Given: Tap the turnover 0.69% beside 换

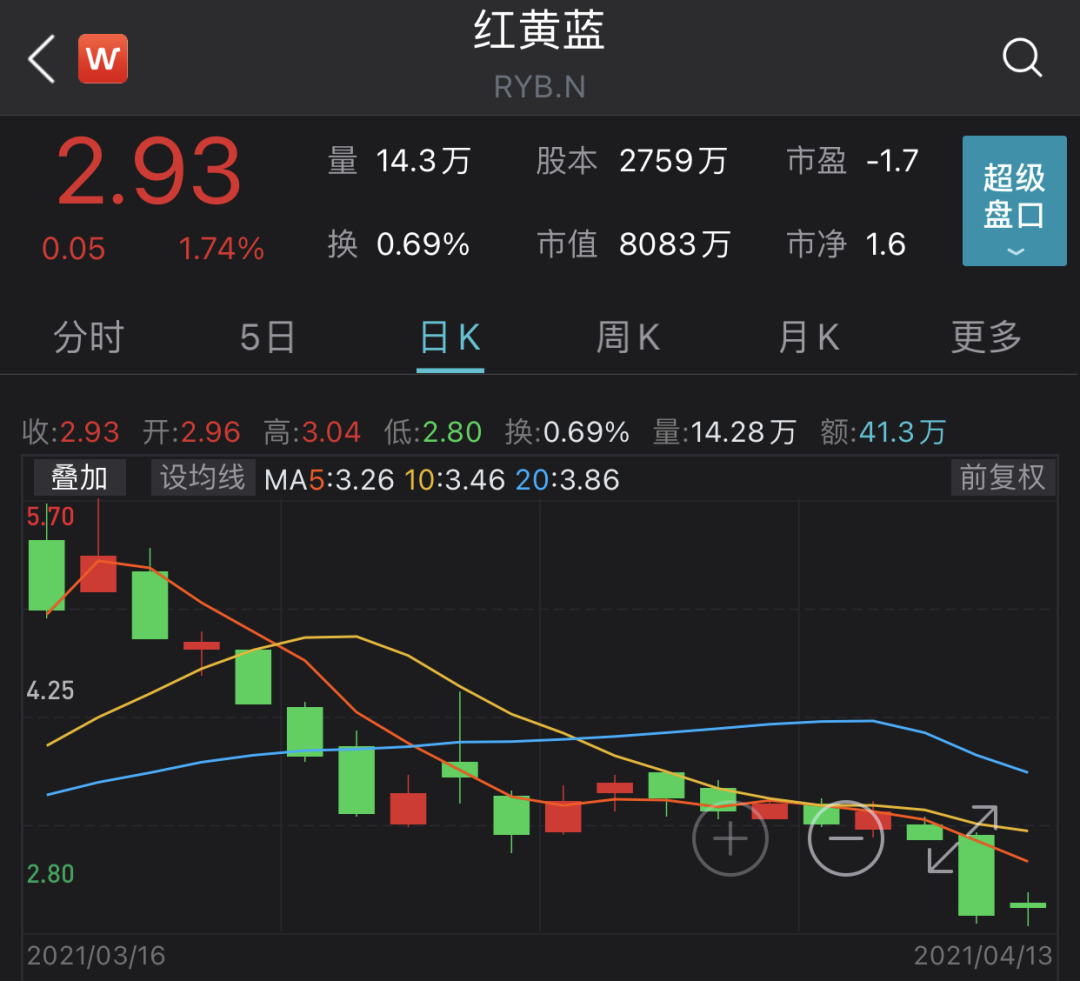Looking at the screenshot, I should tap(423, 245).
